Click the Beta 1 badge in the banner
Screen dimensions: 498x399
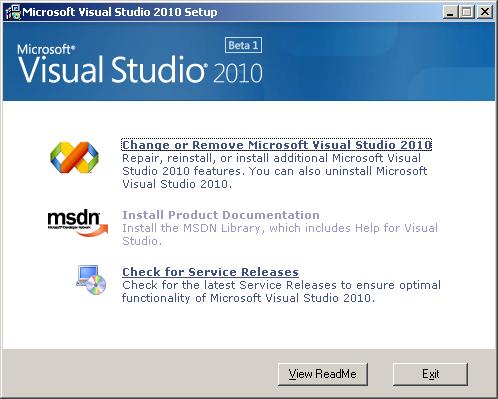tap(243, 45)
